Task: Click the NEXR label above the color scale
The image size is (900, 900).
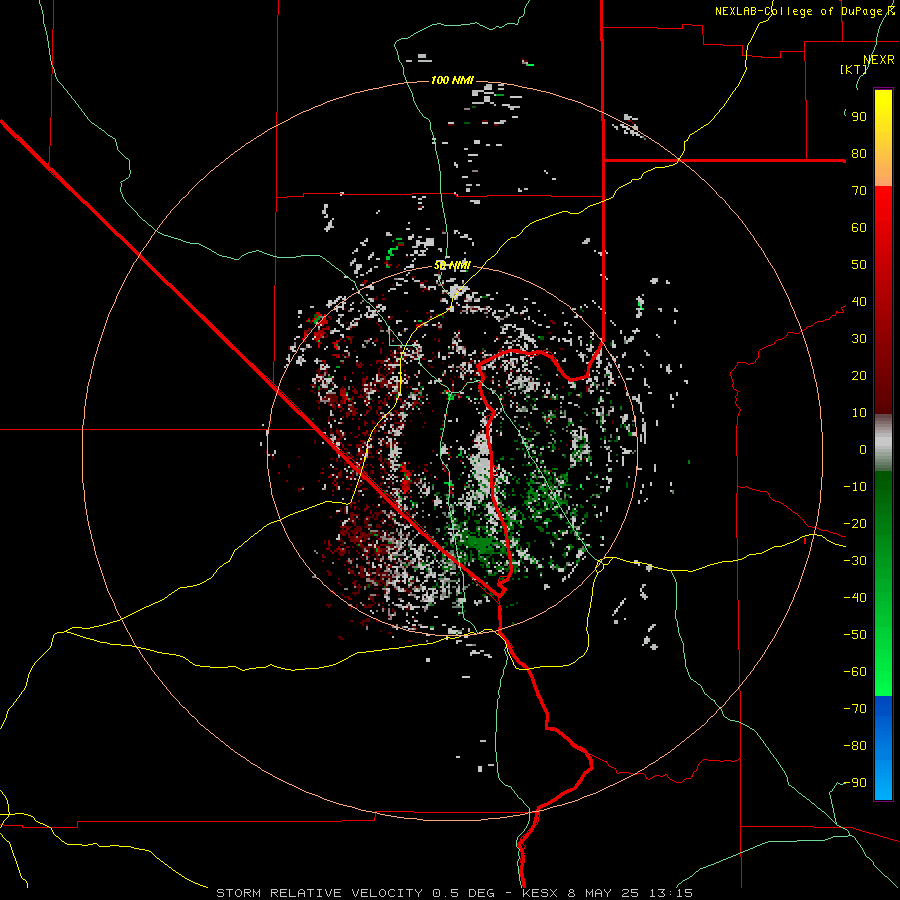Action: (x=879, y=60)
